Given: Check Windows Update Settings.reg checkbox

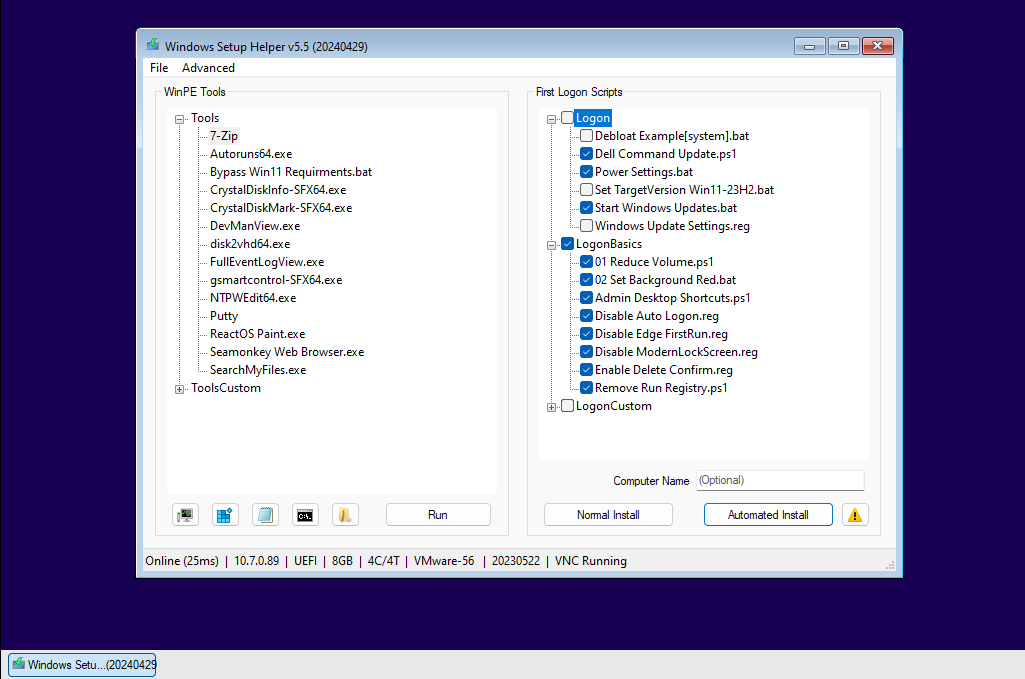Looking at the screenshot, I should (586, 225).
